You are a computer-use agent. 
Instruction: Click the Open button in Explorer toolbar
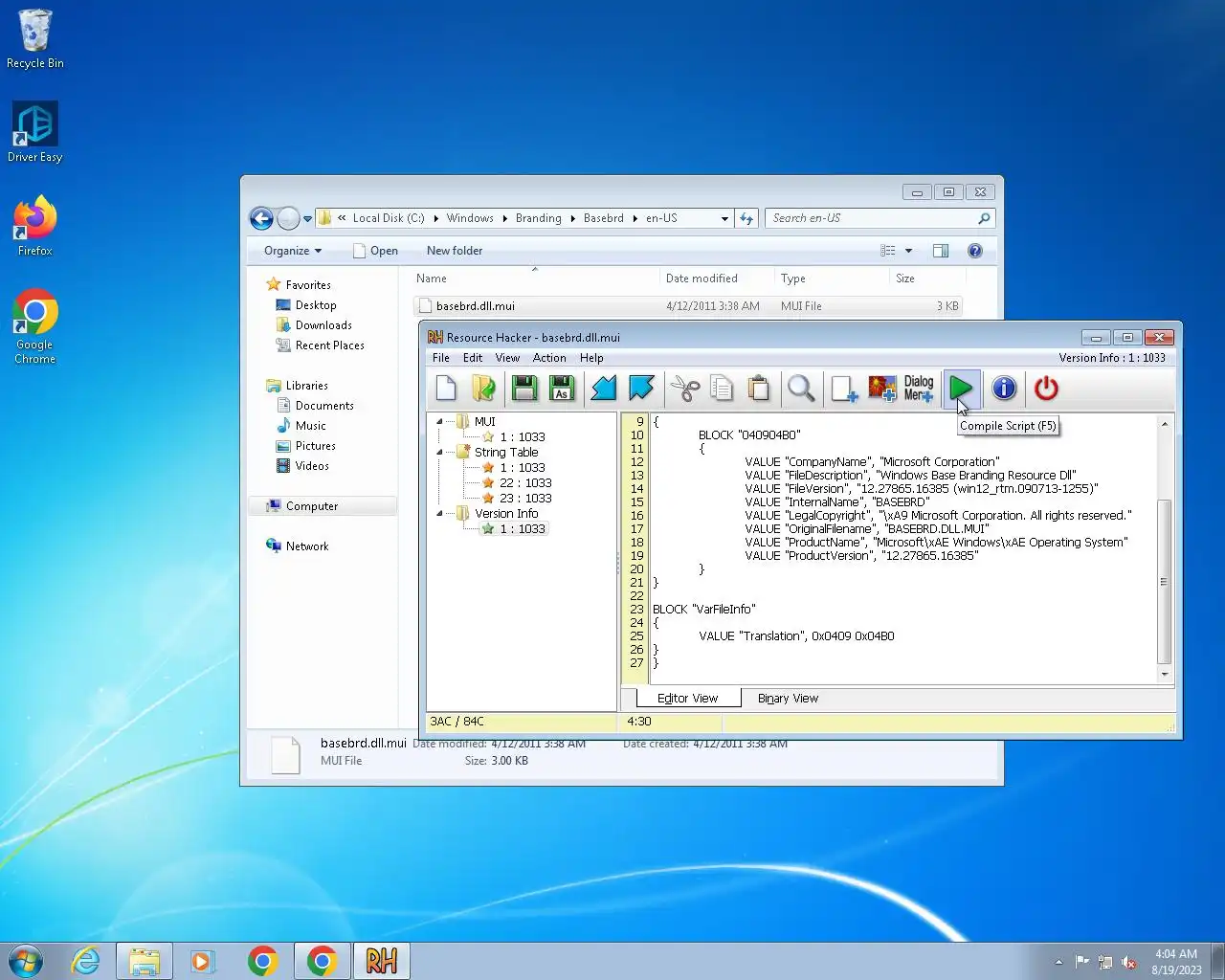coord(375,251)
